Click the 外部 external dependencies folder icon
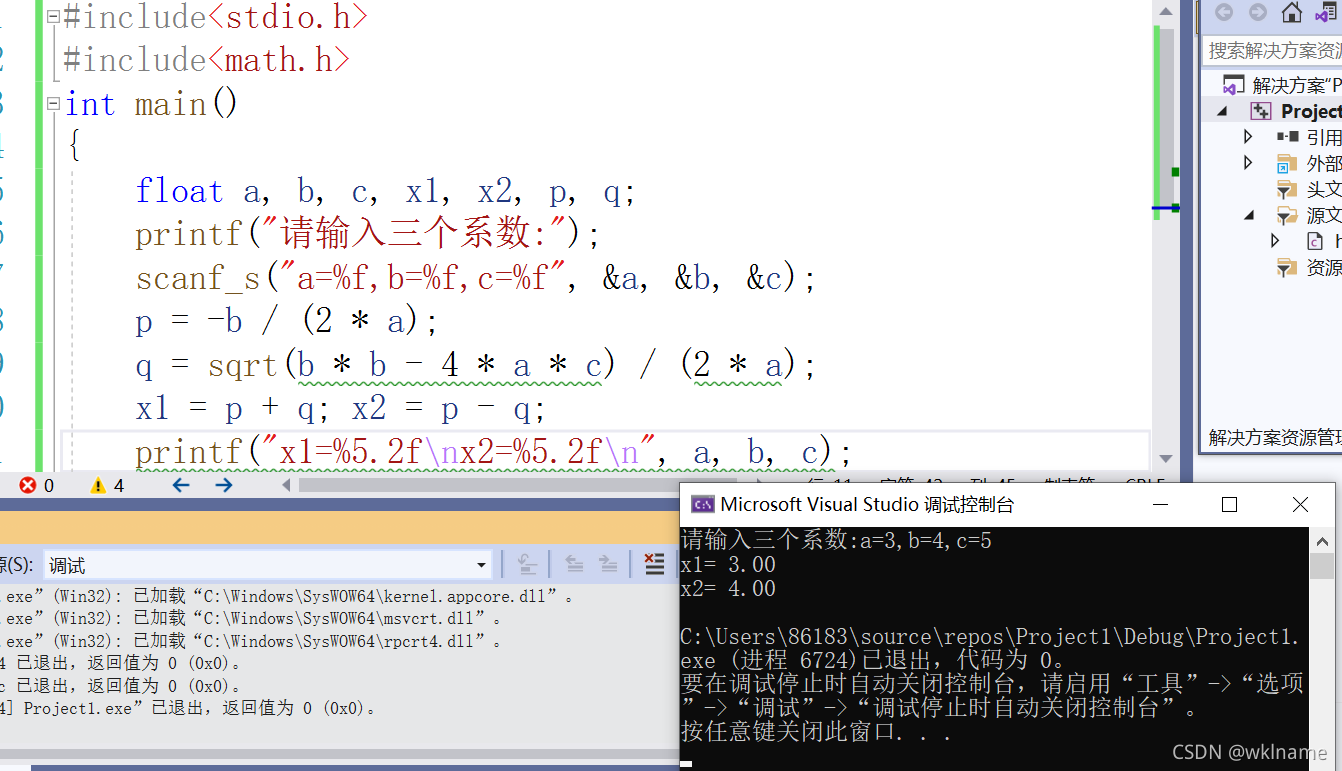Screen dimensions: 1342x771 [x=1287, y=163]
